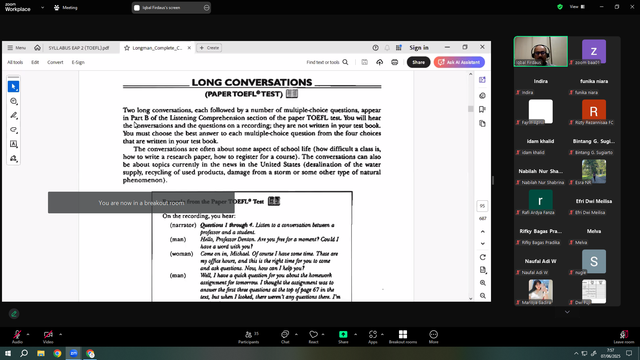
Task: Open the Acrobat Menu
Action: (17, 48)
